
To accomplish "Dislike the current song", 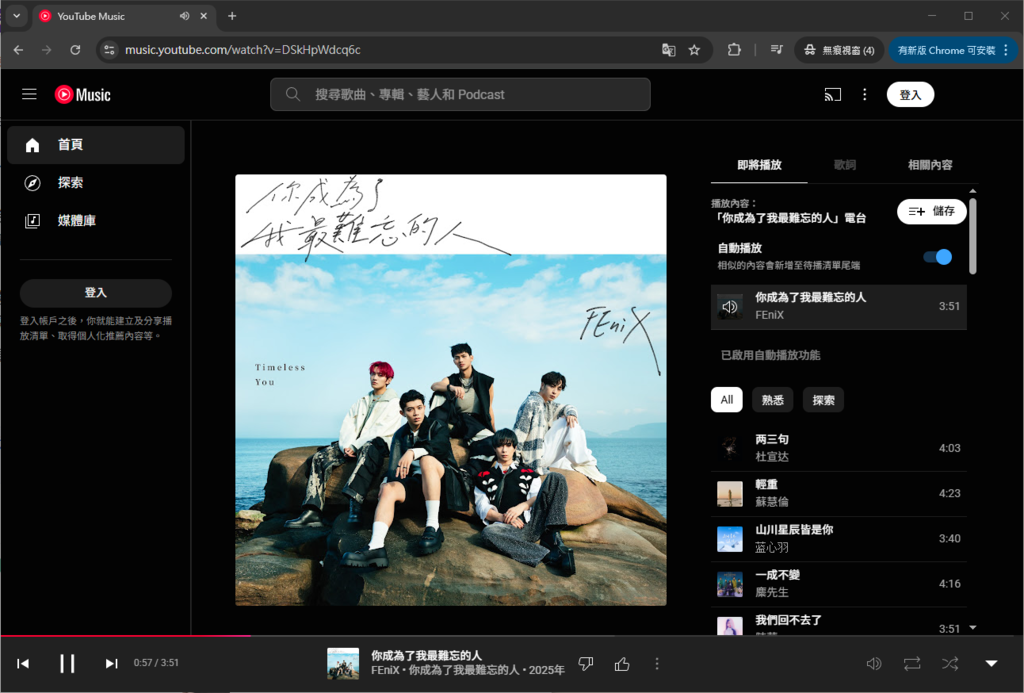I will 586,664.
